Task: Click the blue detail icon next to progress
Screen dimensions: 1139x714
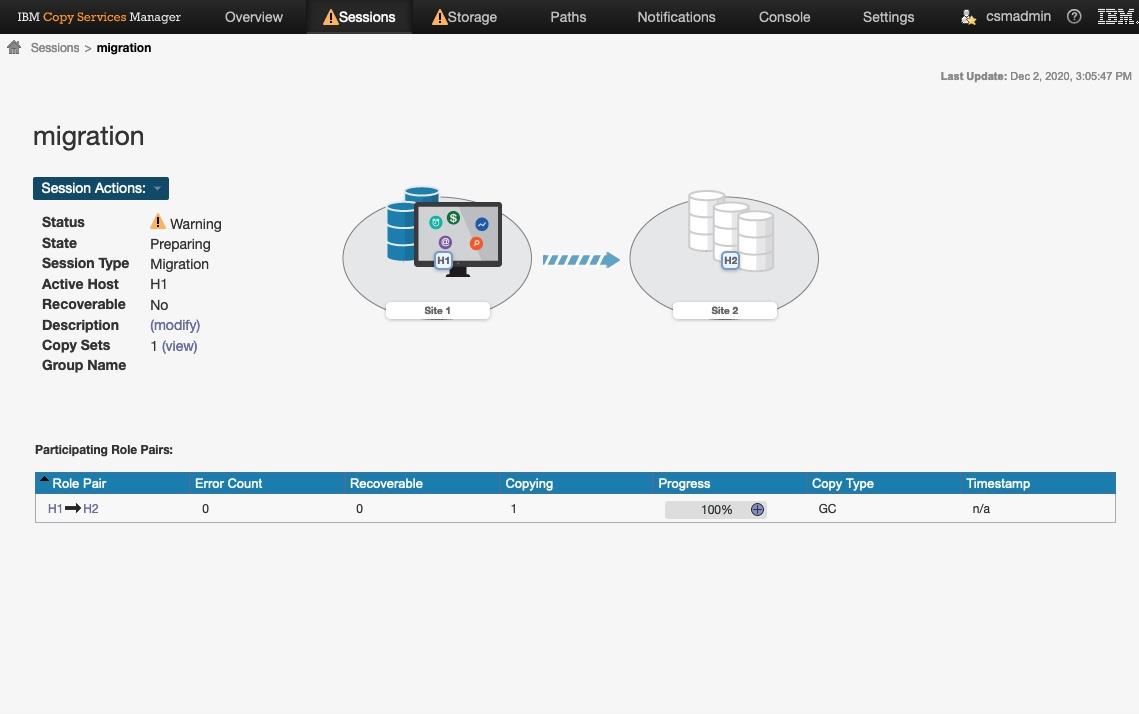Action: pos(757,509)
